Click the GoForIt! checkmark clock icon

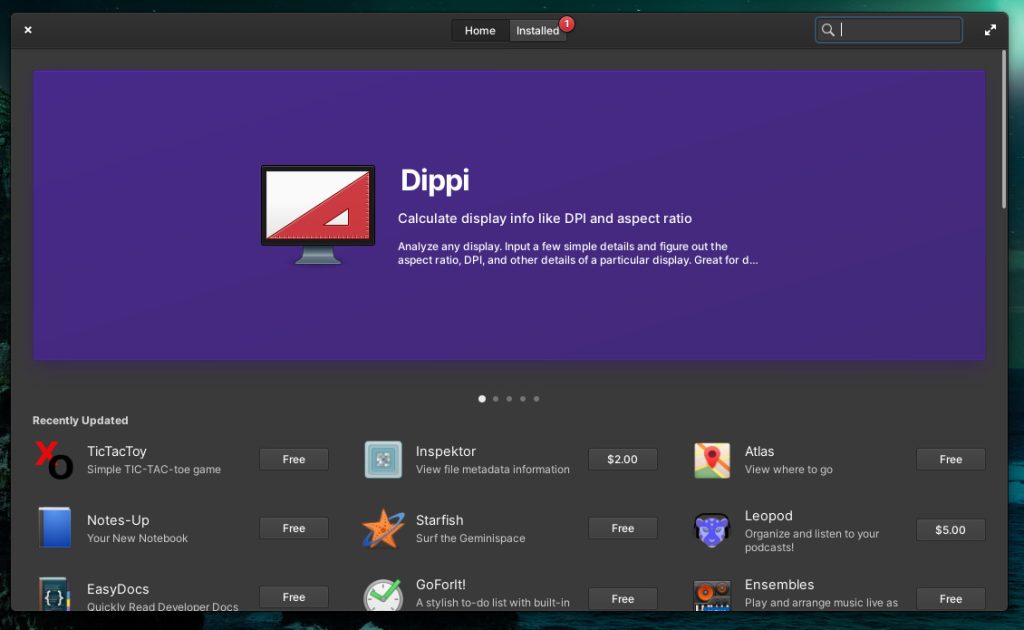(383, 595)
